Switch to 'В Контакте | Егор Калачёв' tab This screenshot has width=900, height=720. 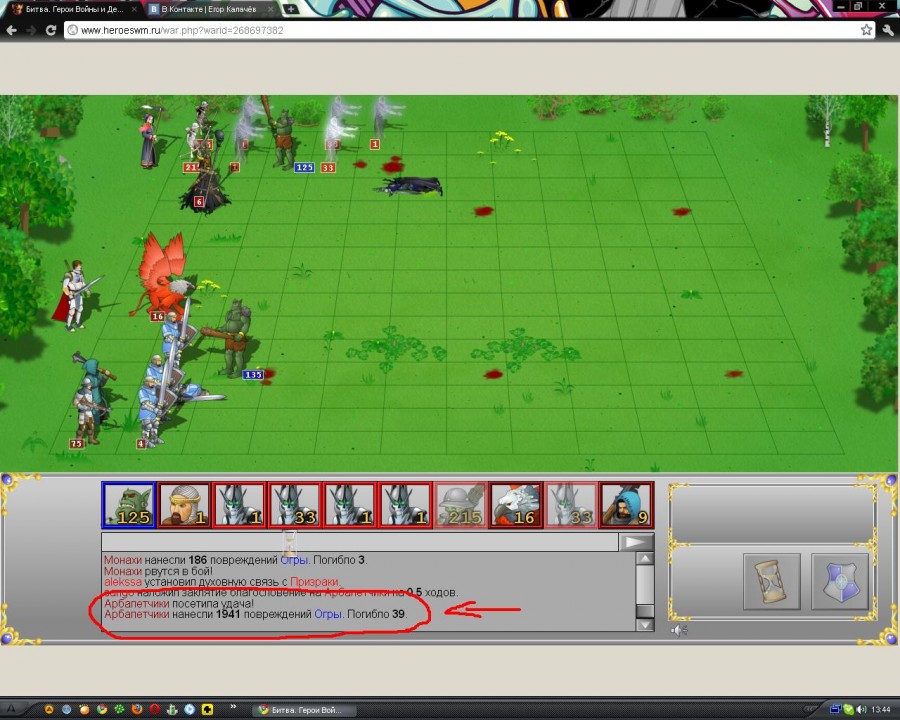[209, 9]
